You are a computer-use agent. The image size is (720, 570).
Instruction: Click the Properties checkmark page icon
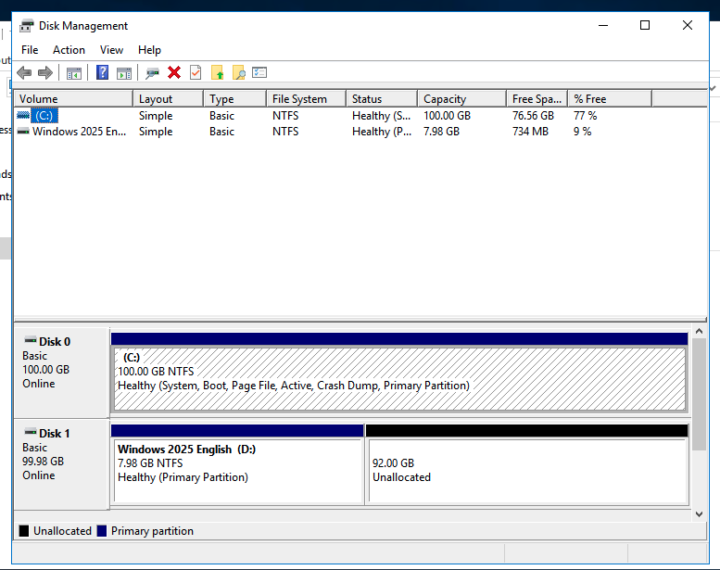click(195, 73)
